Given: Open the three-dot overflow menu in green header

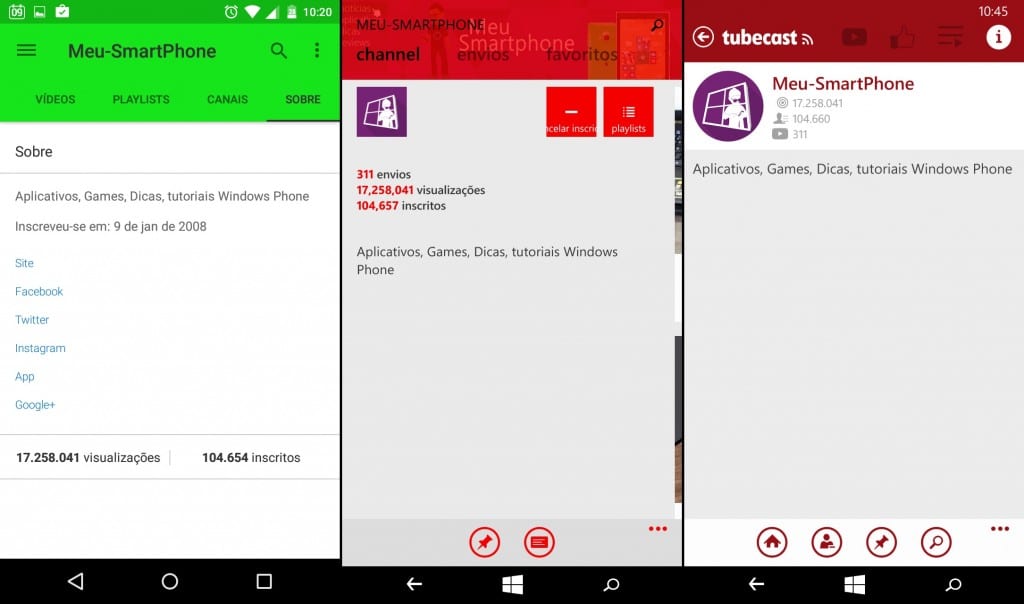Looking at the screenshot, I should [x=317, y=50].
